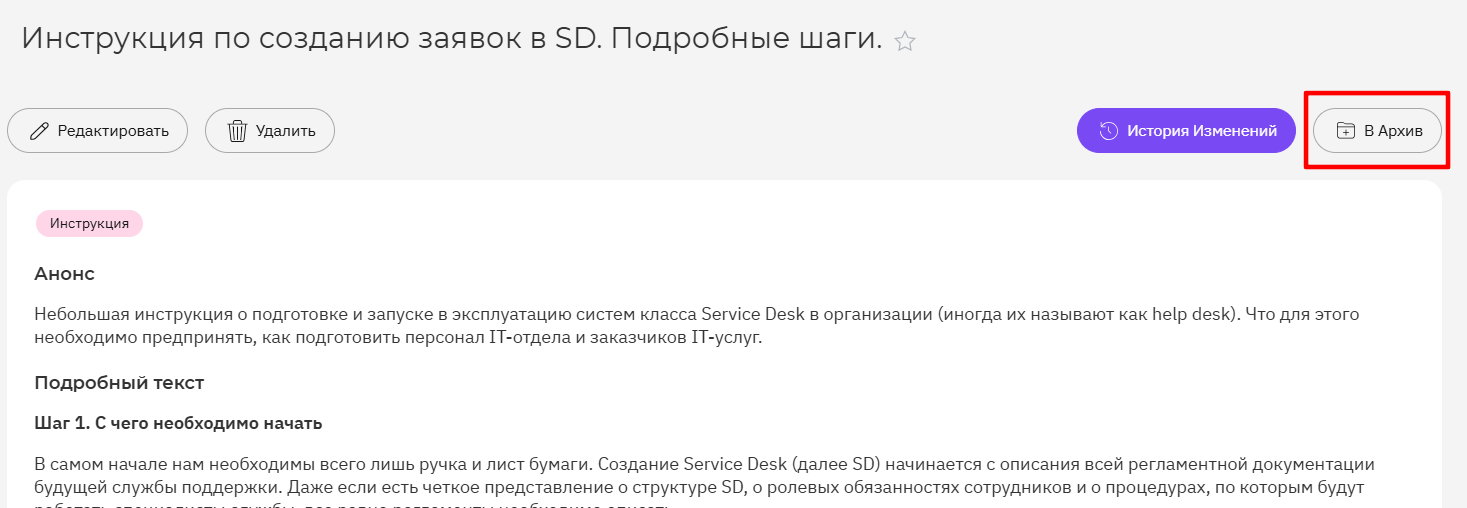
Task: Delete the article with Удалить
Action: (x=270, y=131)
